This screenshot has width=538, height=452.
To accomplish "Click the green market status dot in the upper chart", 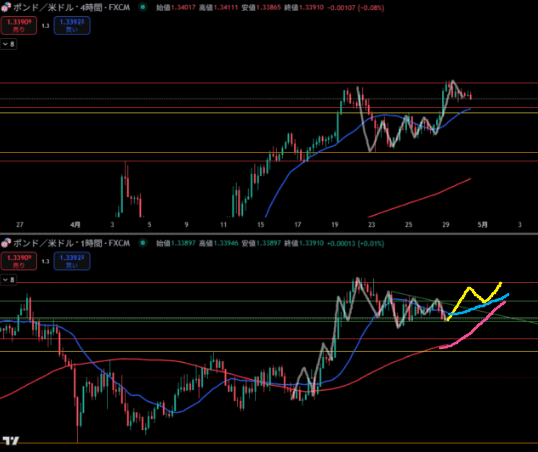I will click(x=143, y=7).
